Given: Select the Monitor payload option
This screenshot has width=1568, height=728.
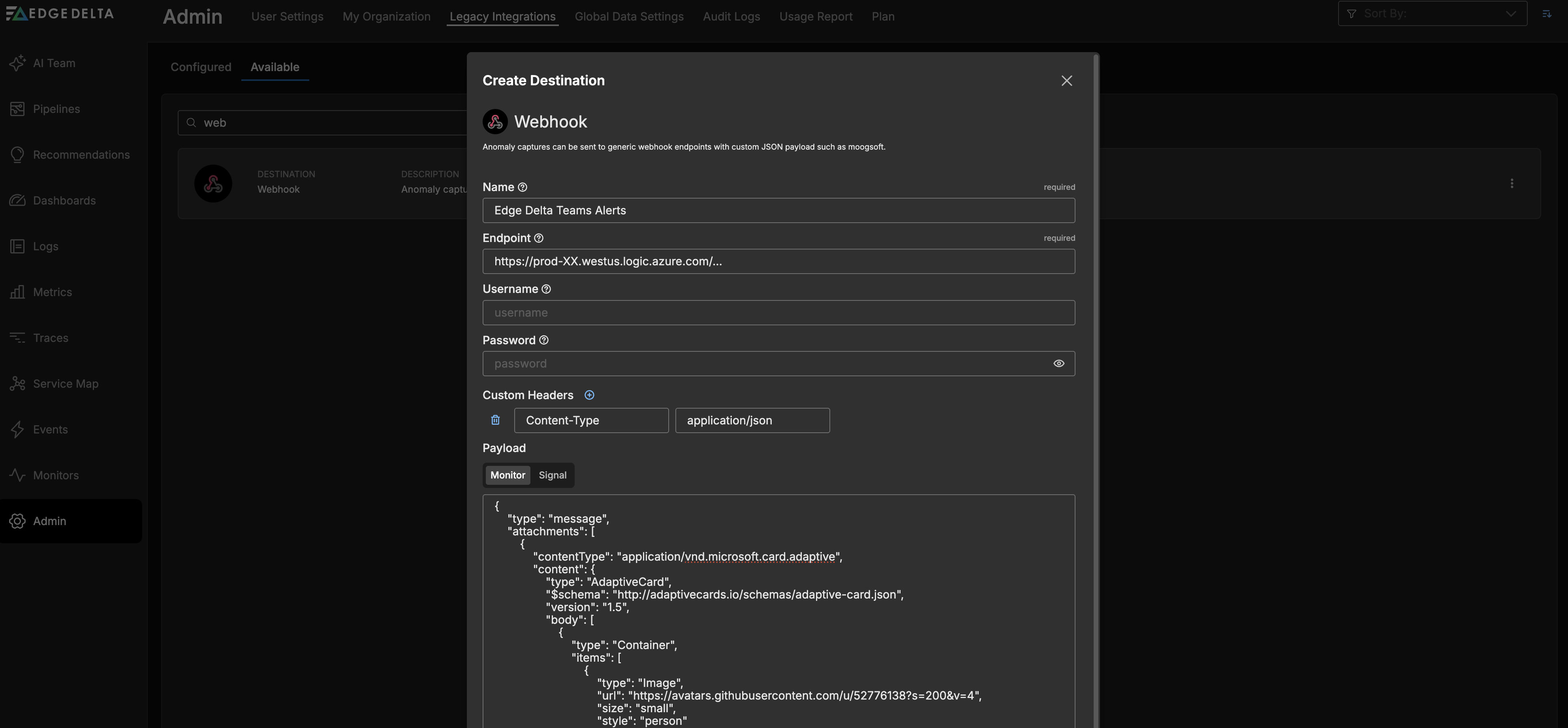Looking at the screenshot, I should point(507,475).
